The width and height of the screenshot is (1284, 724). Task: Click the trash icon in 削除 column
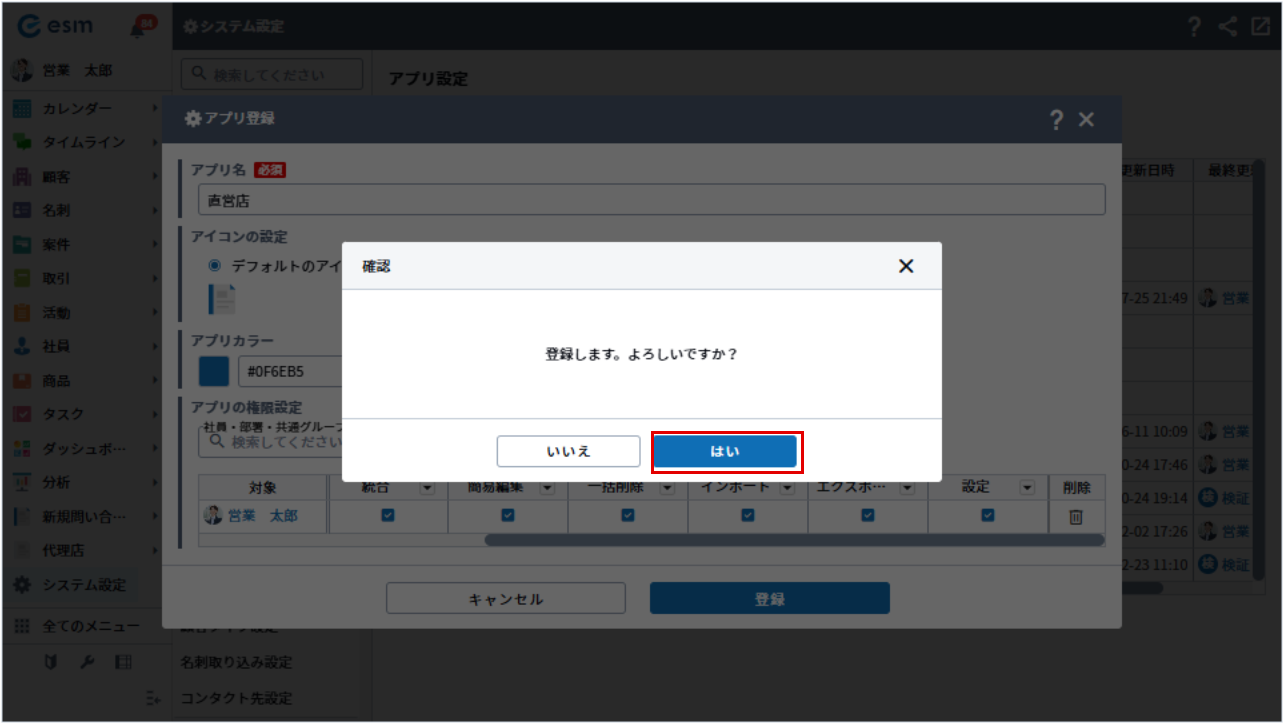pyautogui.click(x=1076, y=516)
